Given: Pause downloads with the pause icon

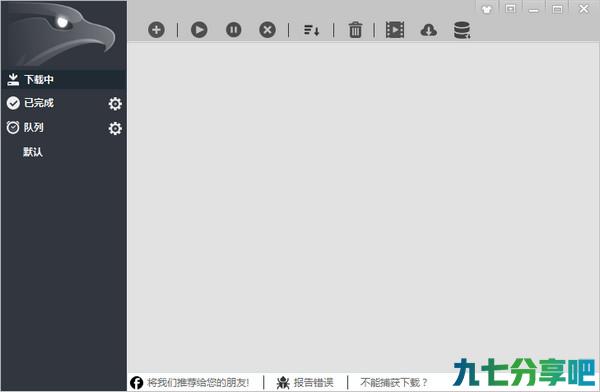Looking at the screenshot, I should 233,30.
